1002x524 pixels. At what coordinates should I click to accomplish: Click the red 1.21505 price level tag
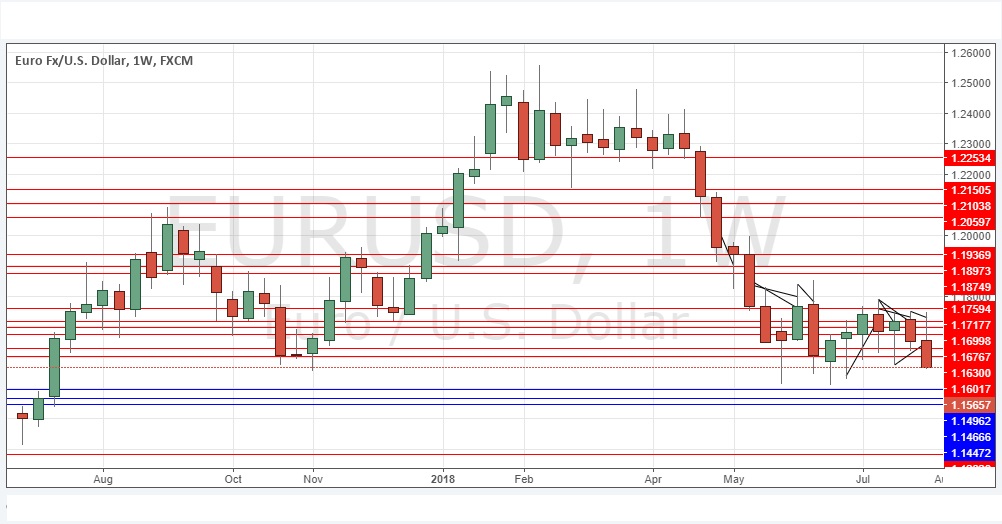969,190
